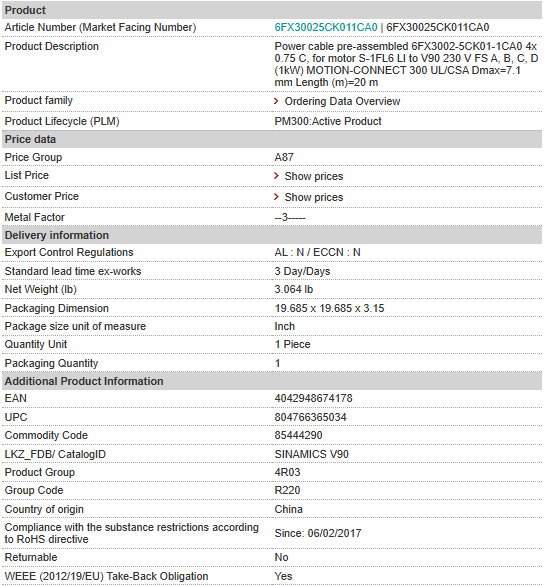Image resolution: width=545 pixels, height=586 pixels.
Task: Click the RoHS compliance date value
Action: tap(318, 533)
